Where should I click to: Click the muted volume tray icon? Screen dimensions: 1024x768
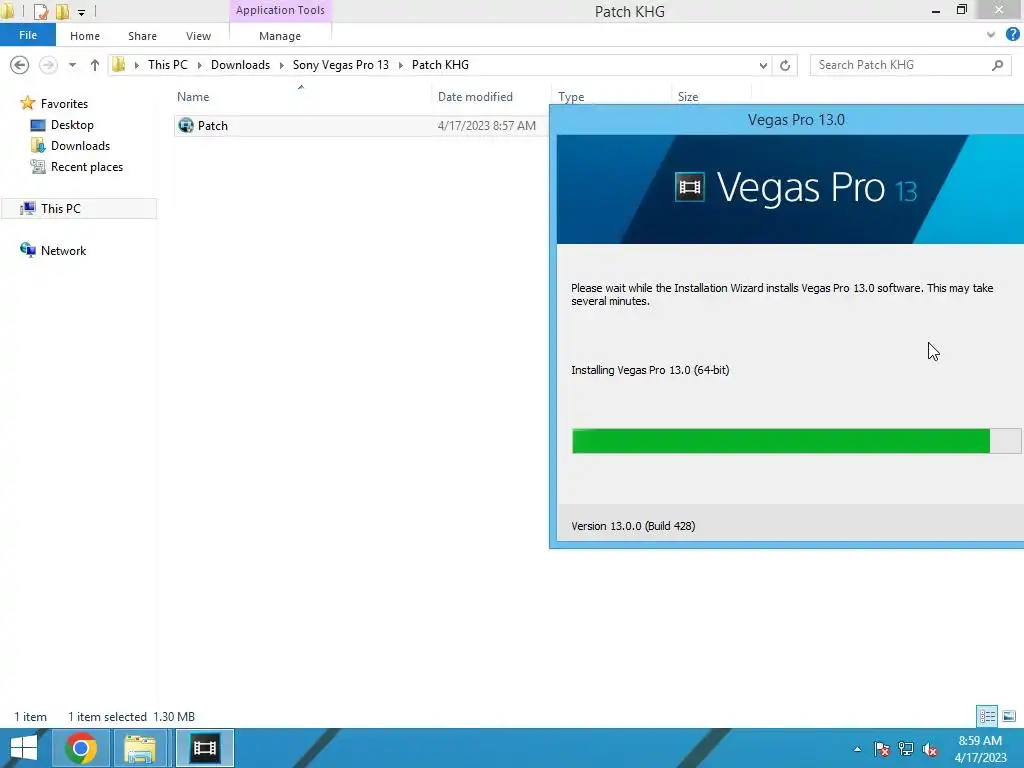point(930,749)
